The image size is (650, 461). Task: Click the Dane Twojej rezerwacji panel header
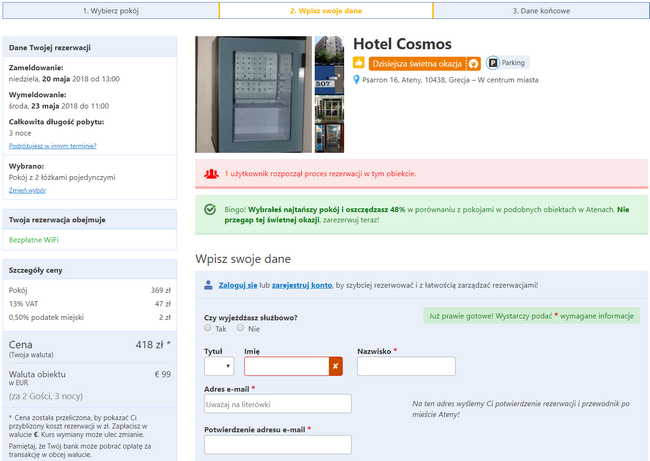(x=90, y=47)
